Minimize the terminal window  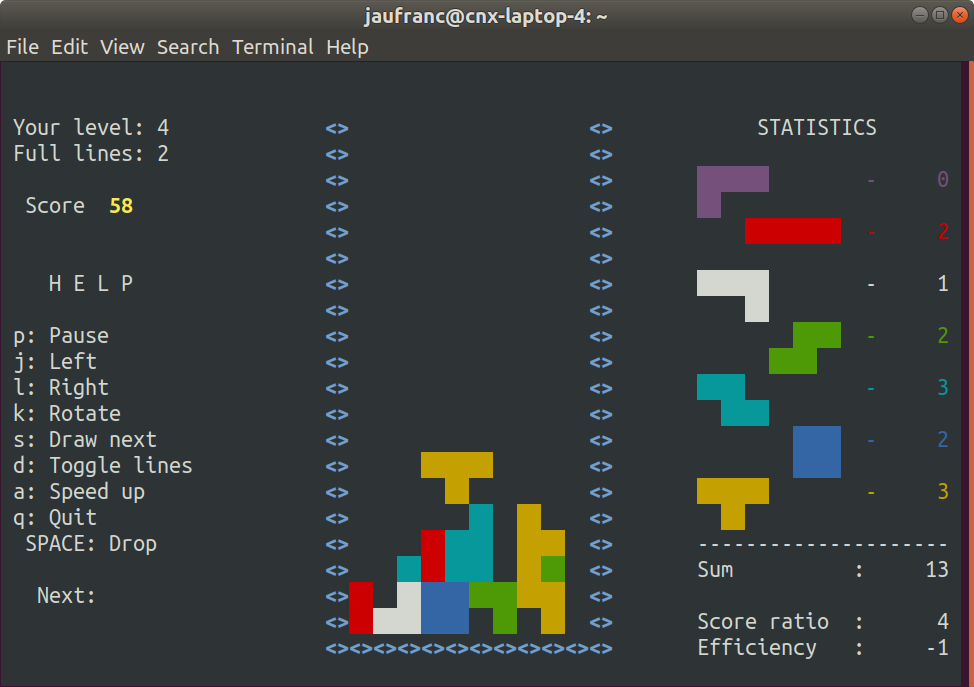(x=920, y=15)
